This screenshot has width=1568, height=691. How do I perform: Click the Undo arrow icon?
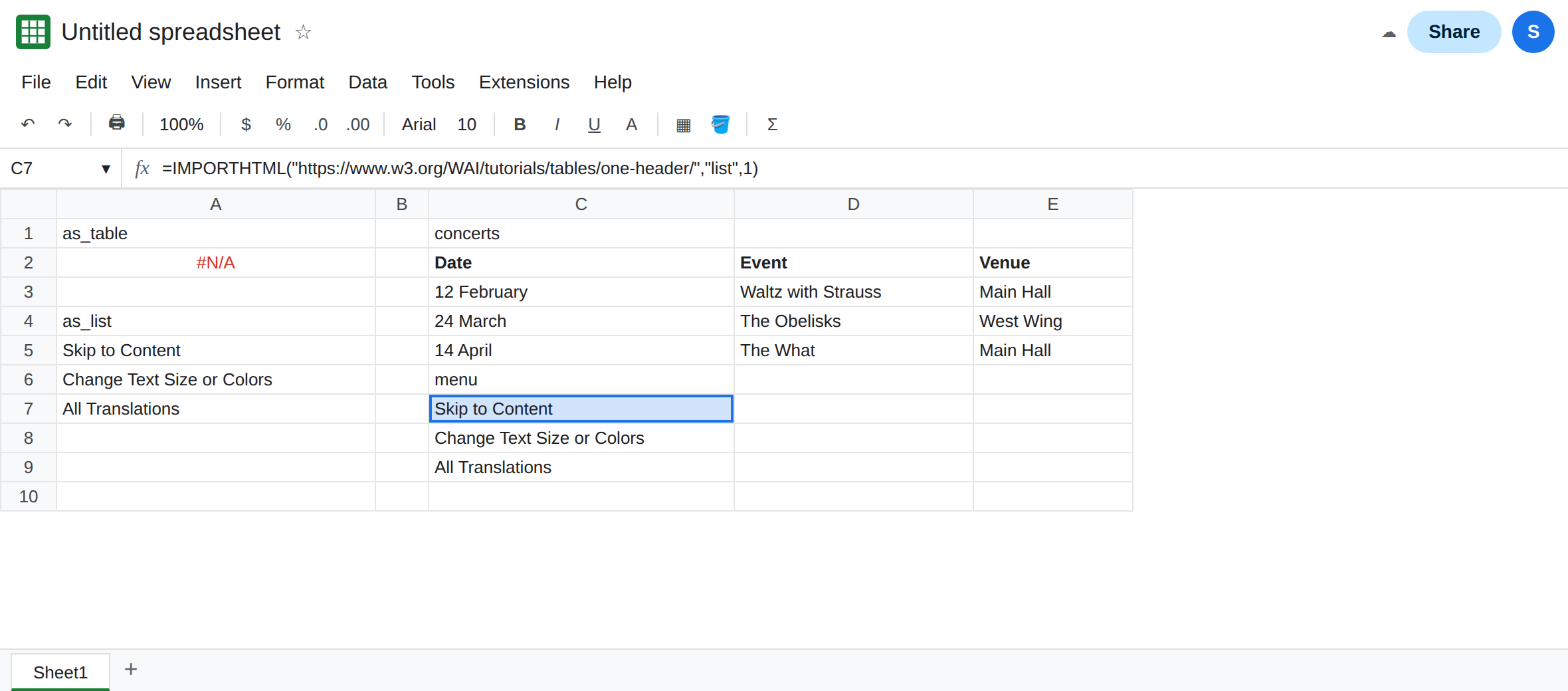(28, 124)
